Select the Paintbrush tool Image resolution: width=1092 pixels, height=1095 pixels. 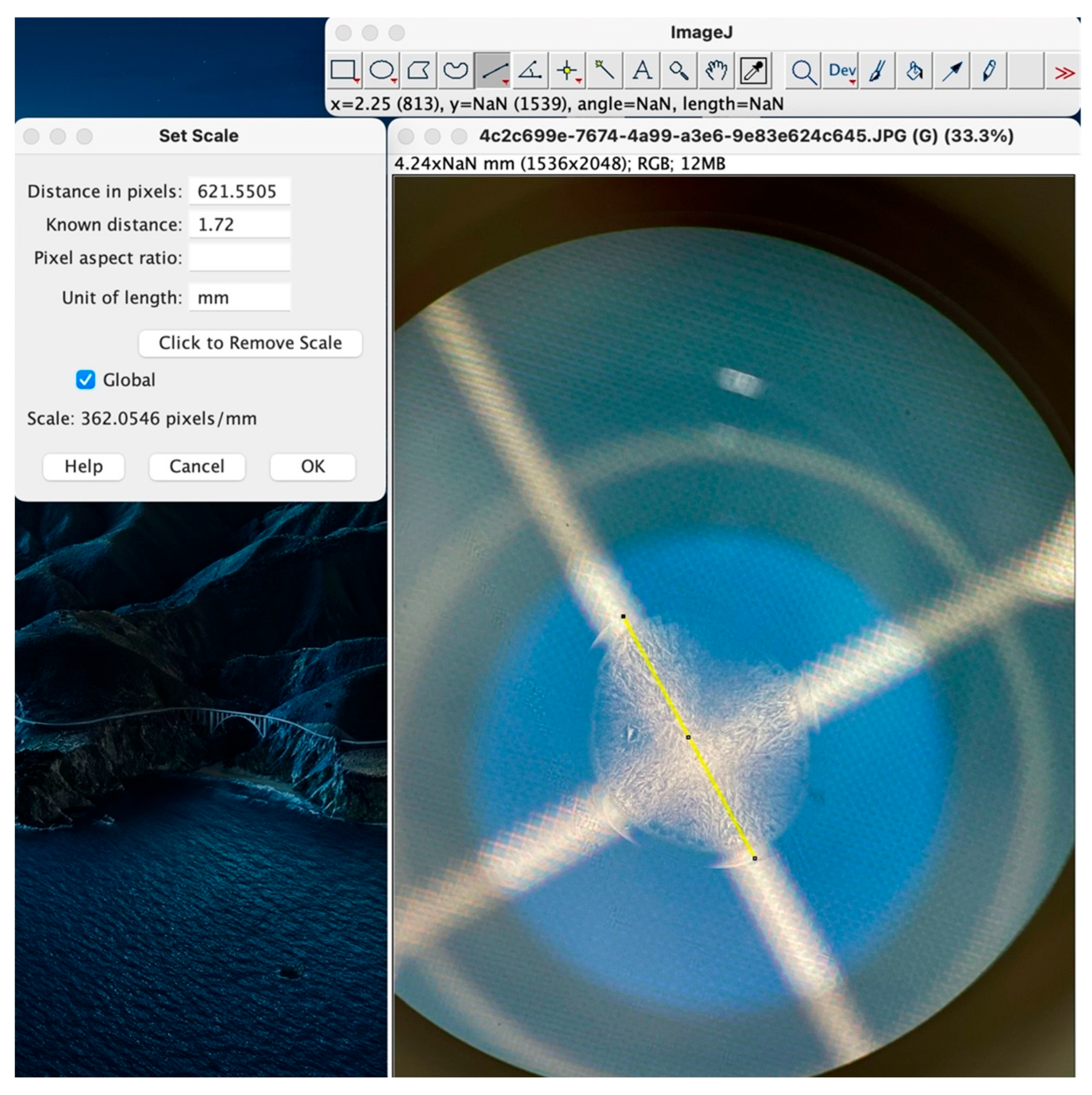[x=878, y=71]
